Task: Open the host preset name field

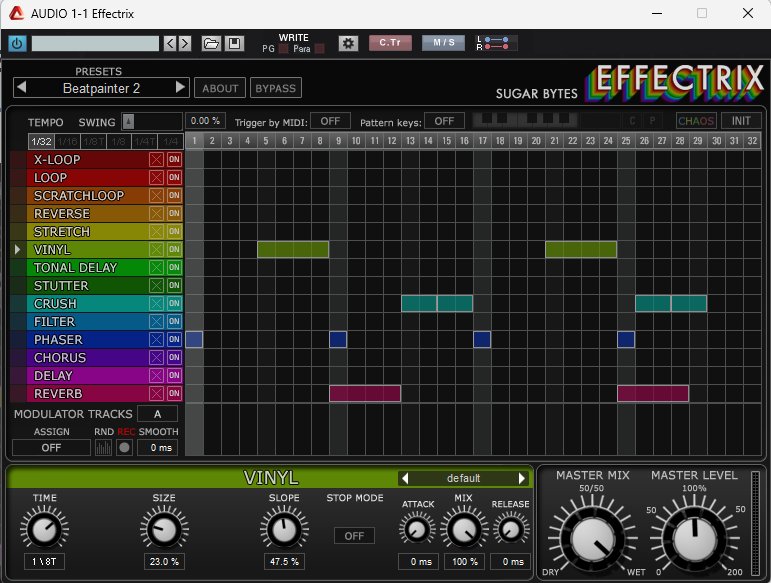Action: point(95,43)
